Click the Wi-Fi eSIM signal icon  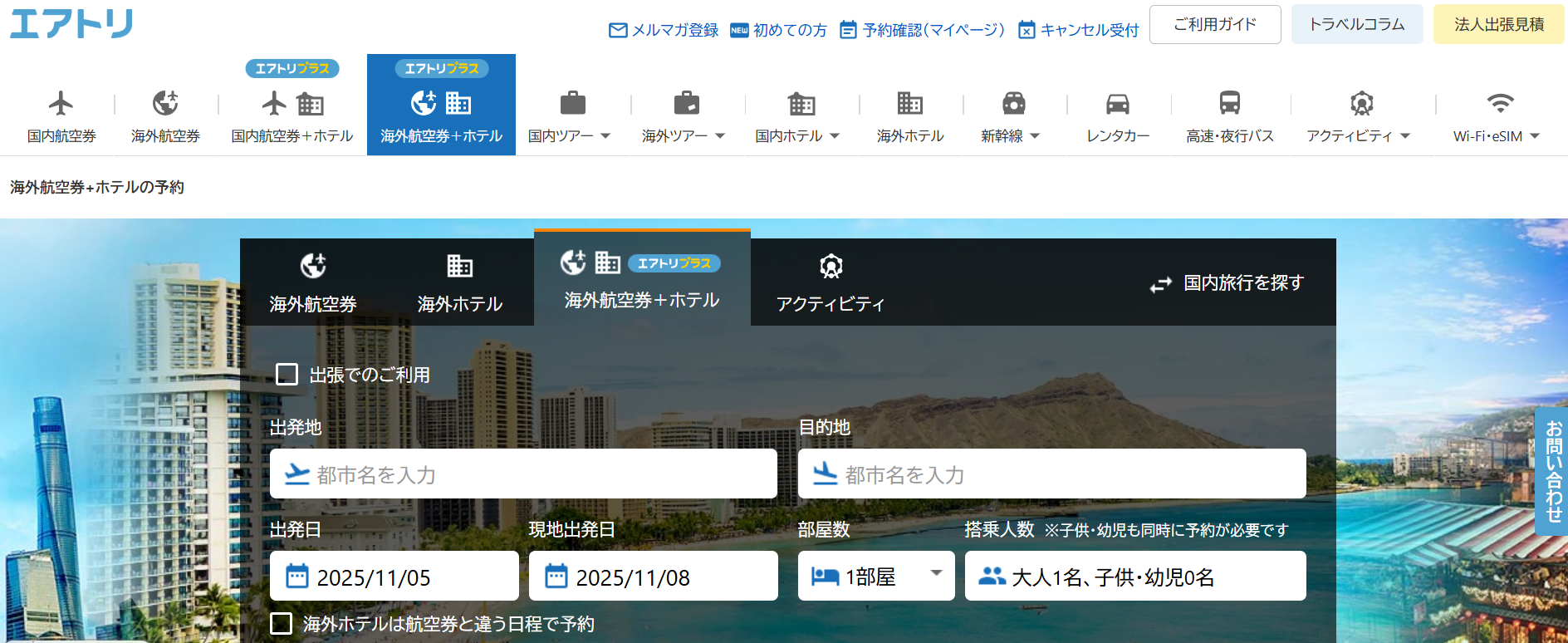click(1499, 104)
